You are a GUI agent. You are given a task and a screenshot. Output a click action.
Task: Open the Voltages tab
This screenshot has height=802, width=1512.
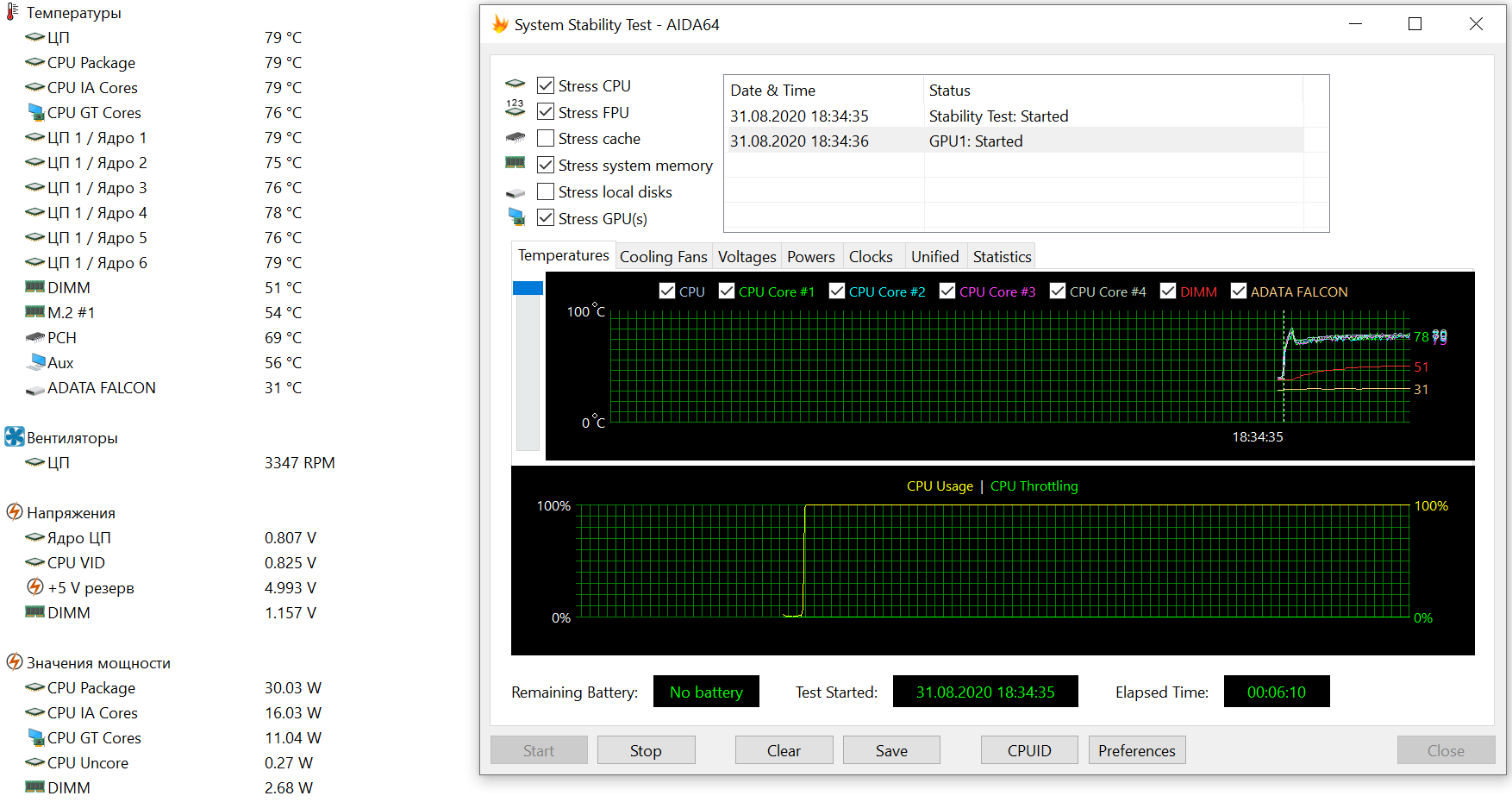click(x=747, y=257)
